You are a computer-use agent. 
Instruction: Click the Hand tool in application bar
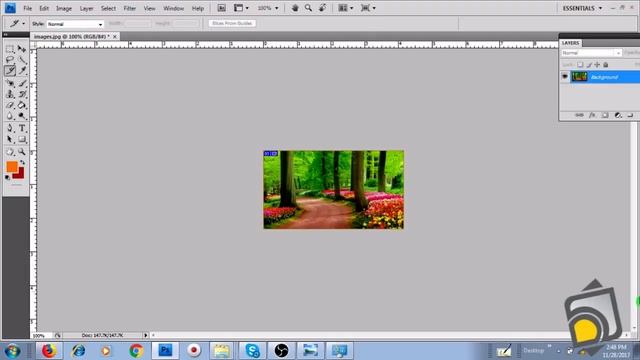(x=295, y=8)
